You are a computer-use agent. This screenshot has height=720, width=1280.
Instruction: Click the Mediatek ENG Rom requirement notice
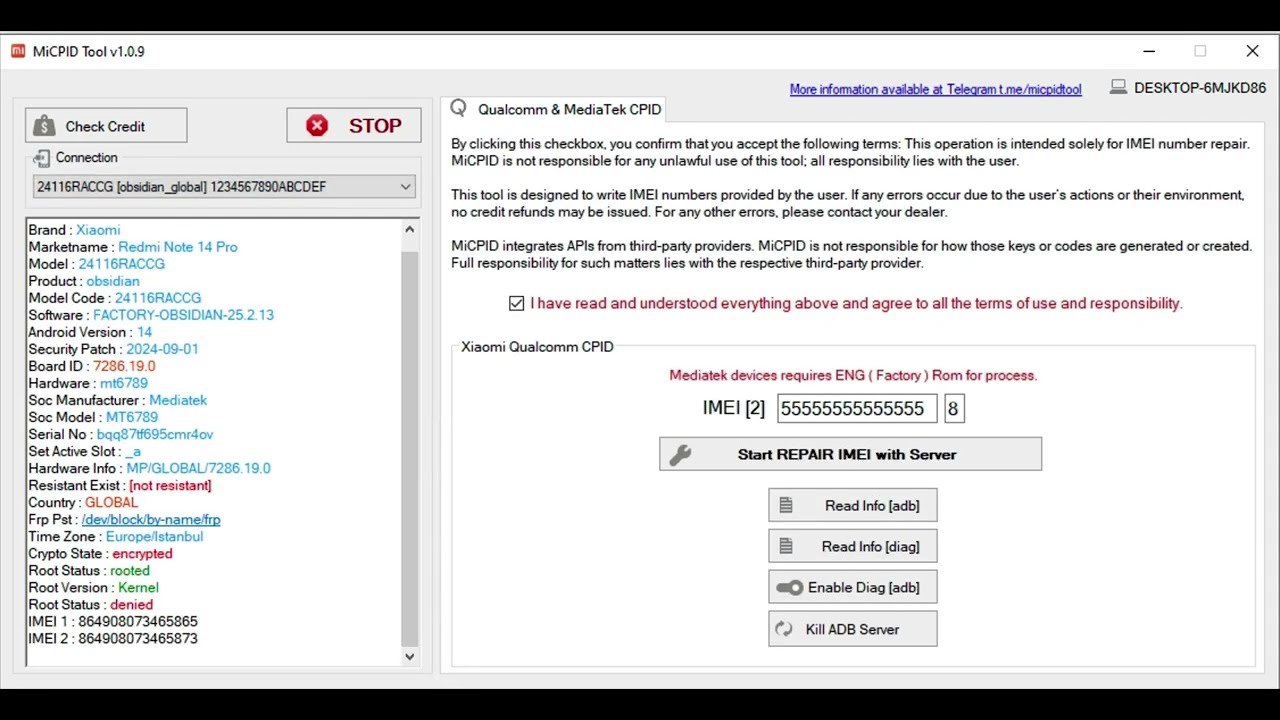click(x=853, y=376)
